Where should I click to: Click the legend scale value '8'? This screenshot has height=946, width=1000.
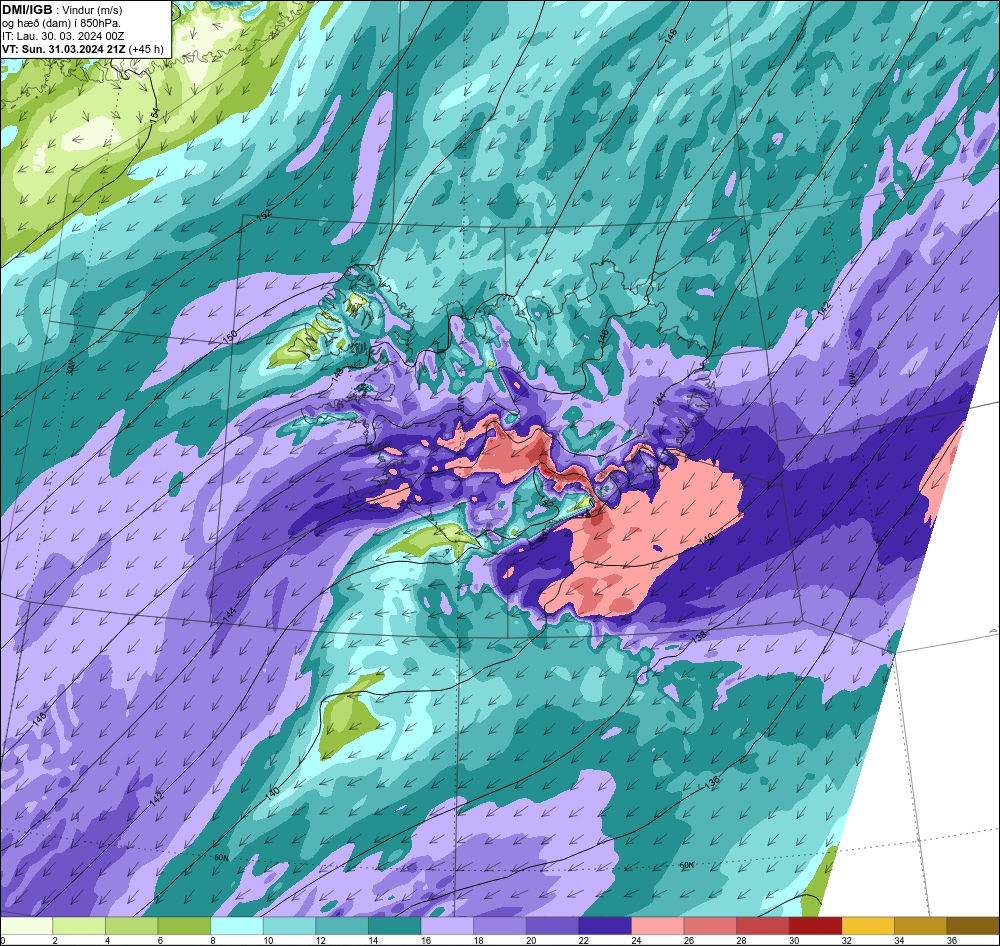[x=211, y=940]
